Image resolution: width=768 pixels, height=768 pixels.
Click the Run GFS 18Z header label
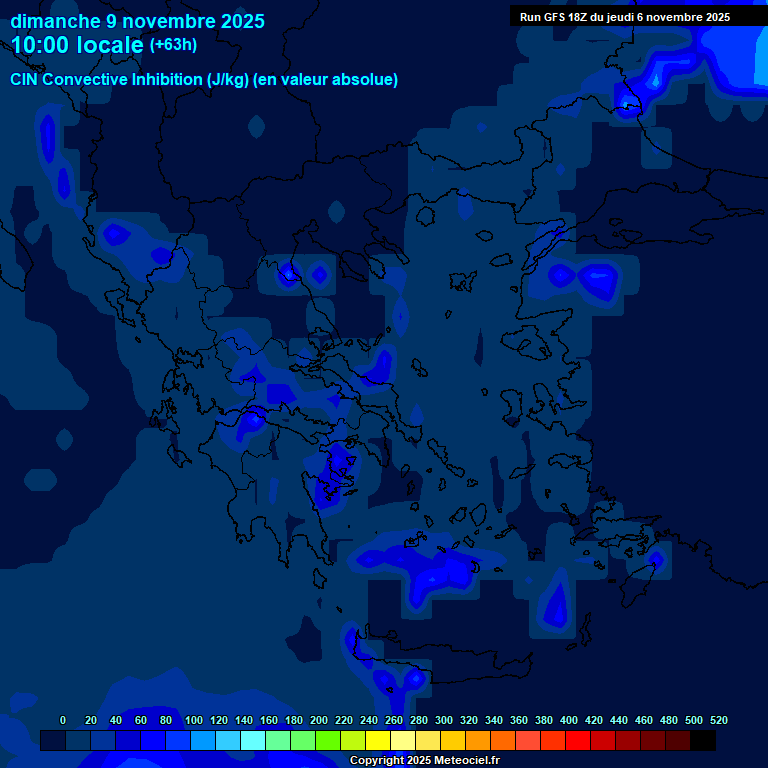point(624,17)
